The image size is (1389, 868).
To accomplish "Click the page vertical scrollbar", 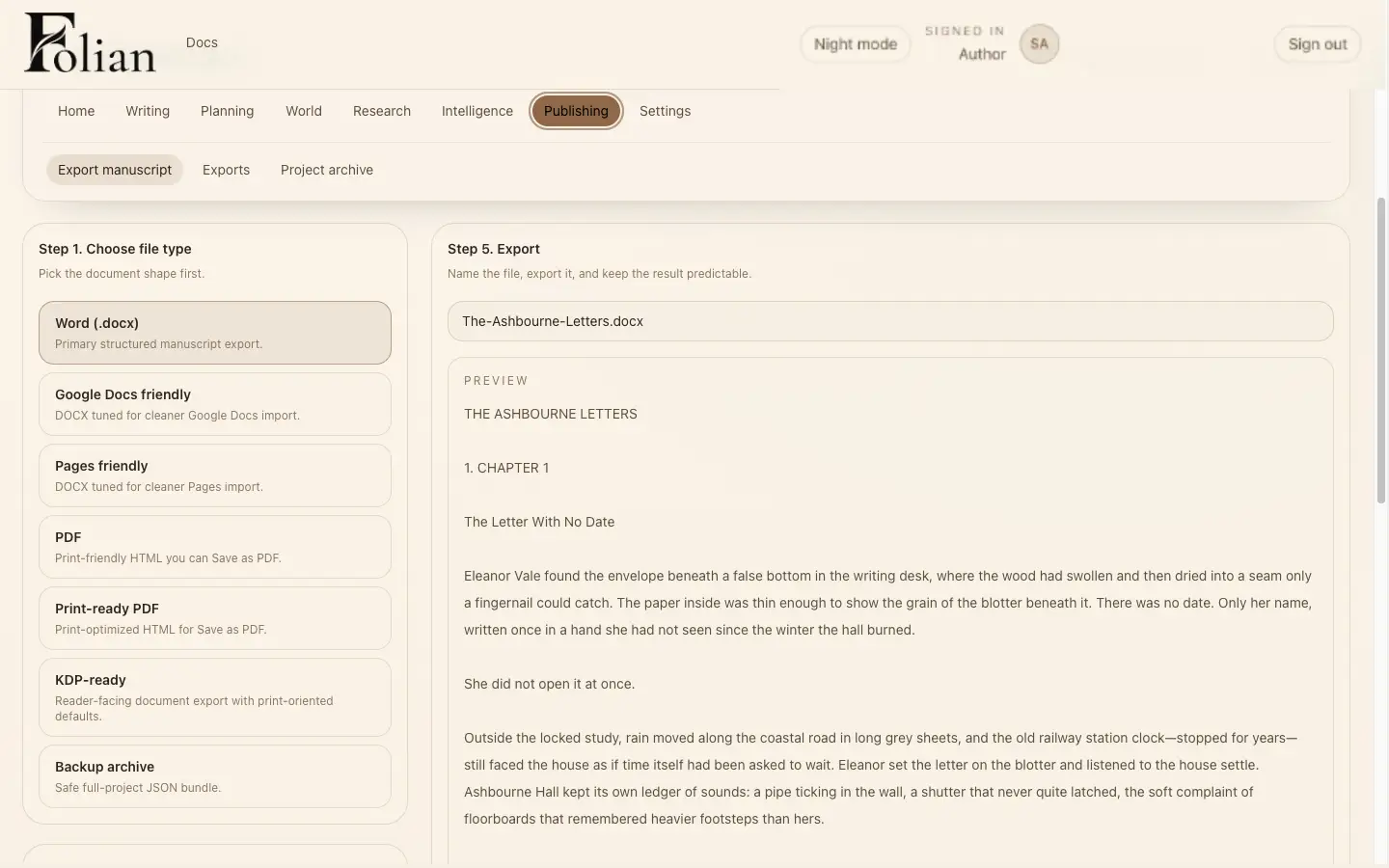I will click(1380, 349).
